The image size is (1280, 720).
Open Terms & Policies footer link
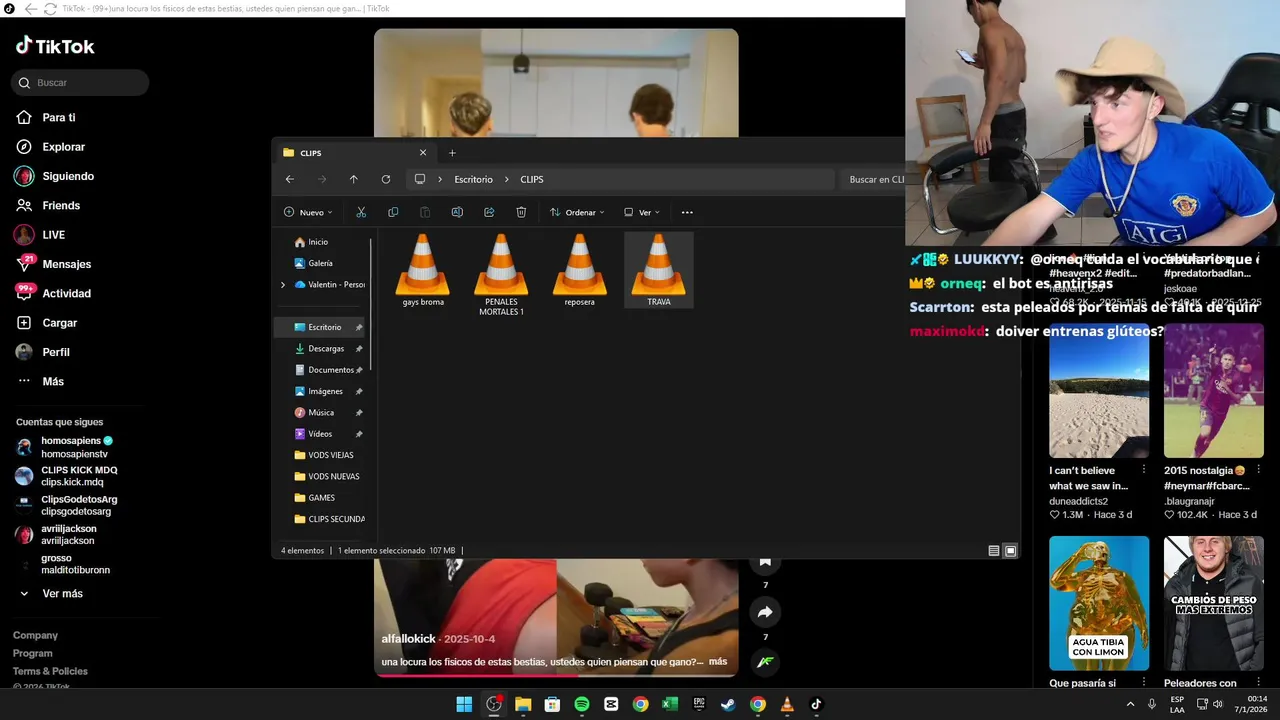(50, 671)
